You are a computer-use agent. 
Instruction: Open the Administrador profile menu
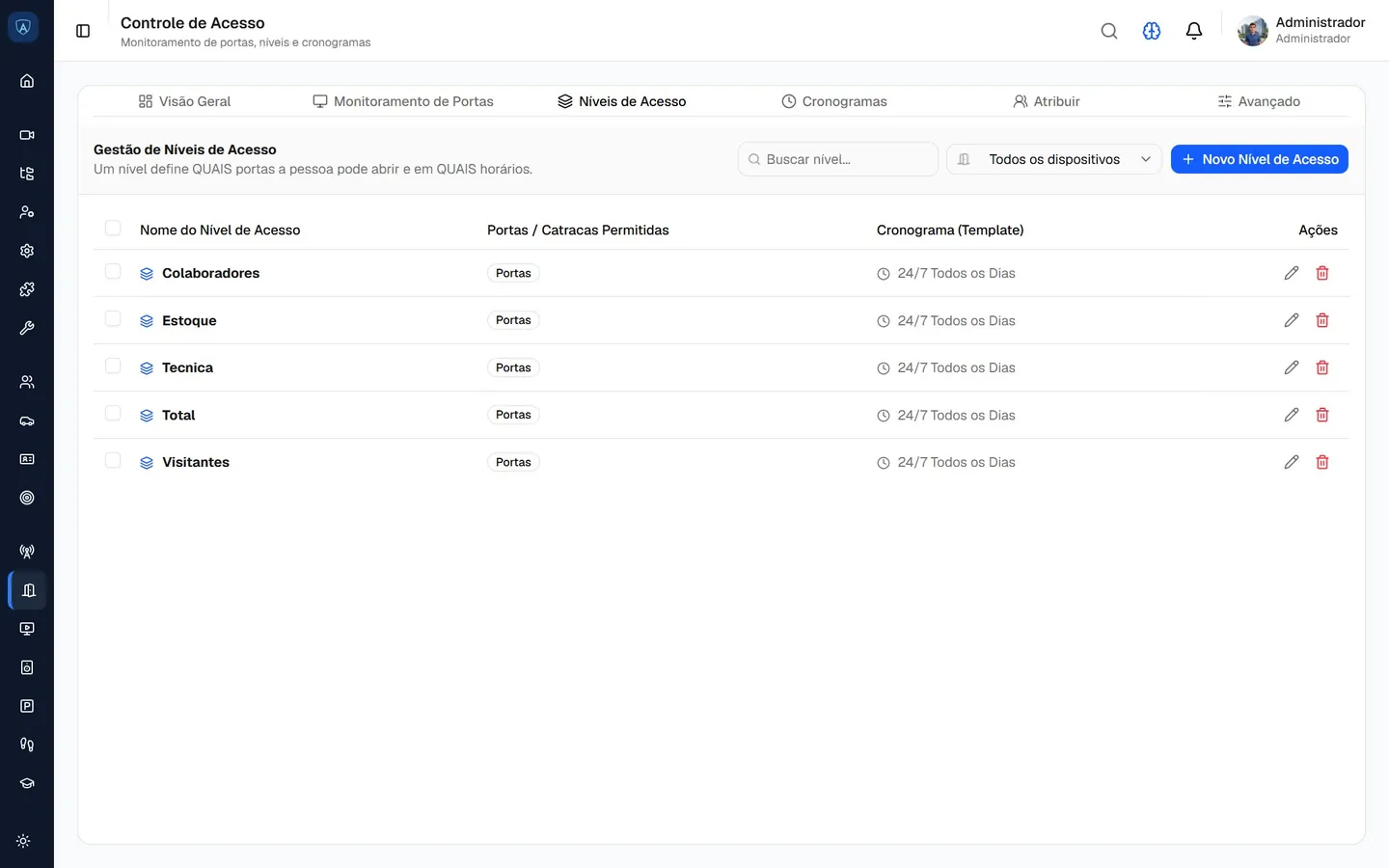[1301, 31]
